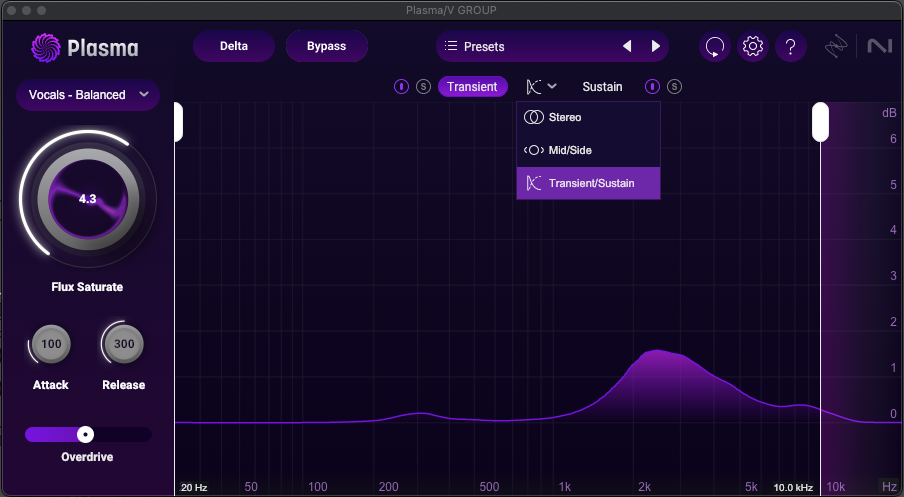Click the Mid/Side mode icon
The image size is (904, 497).
click(x=533, y=150)
